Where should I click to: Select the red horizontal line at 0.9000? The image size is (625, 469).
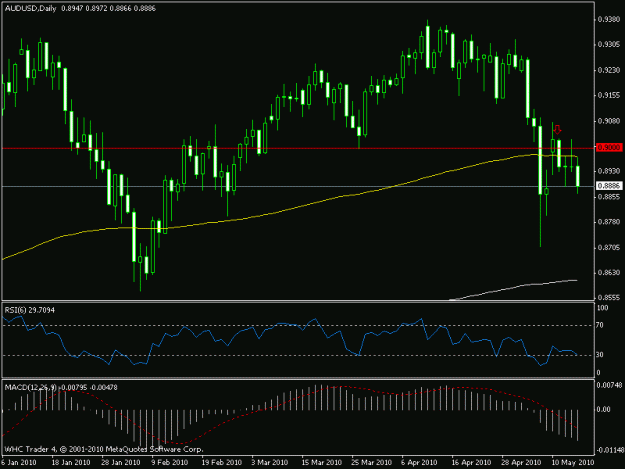point(298,148)
